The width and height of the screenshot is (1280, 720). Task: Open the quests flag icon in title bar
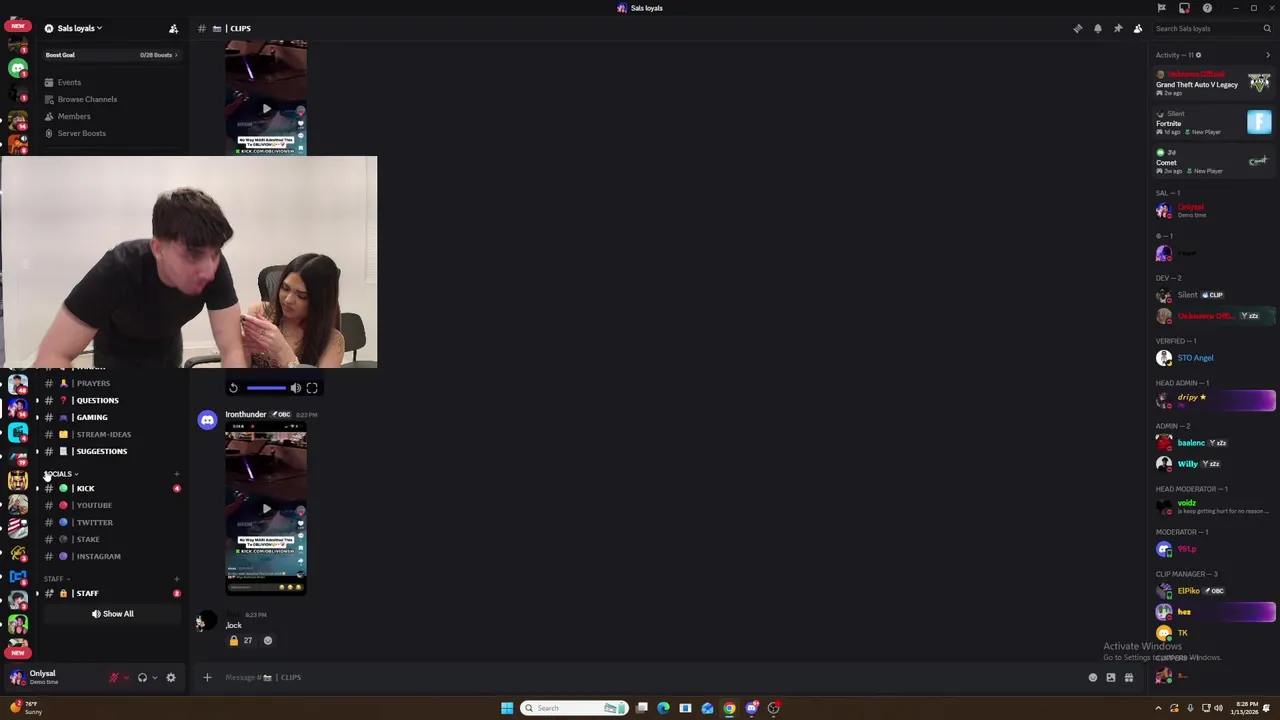(1161, 8)
